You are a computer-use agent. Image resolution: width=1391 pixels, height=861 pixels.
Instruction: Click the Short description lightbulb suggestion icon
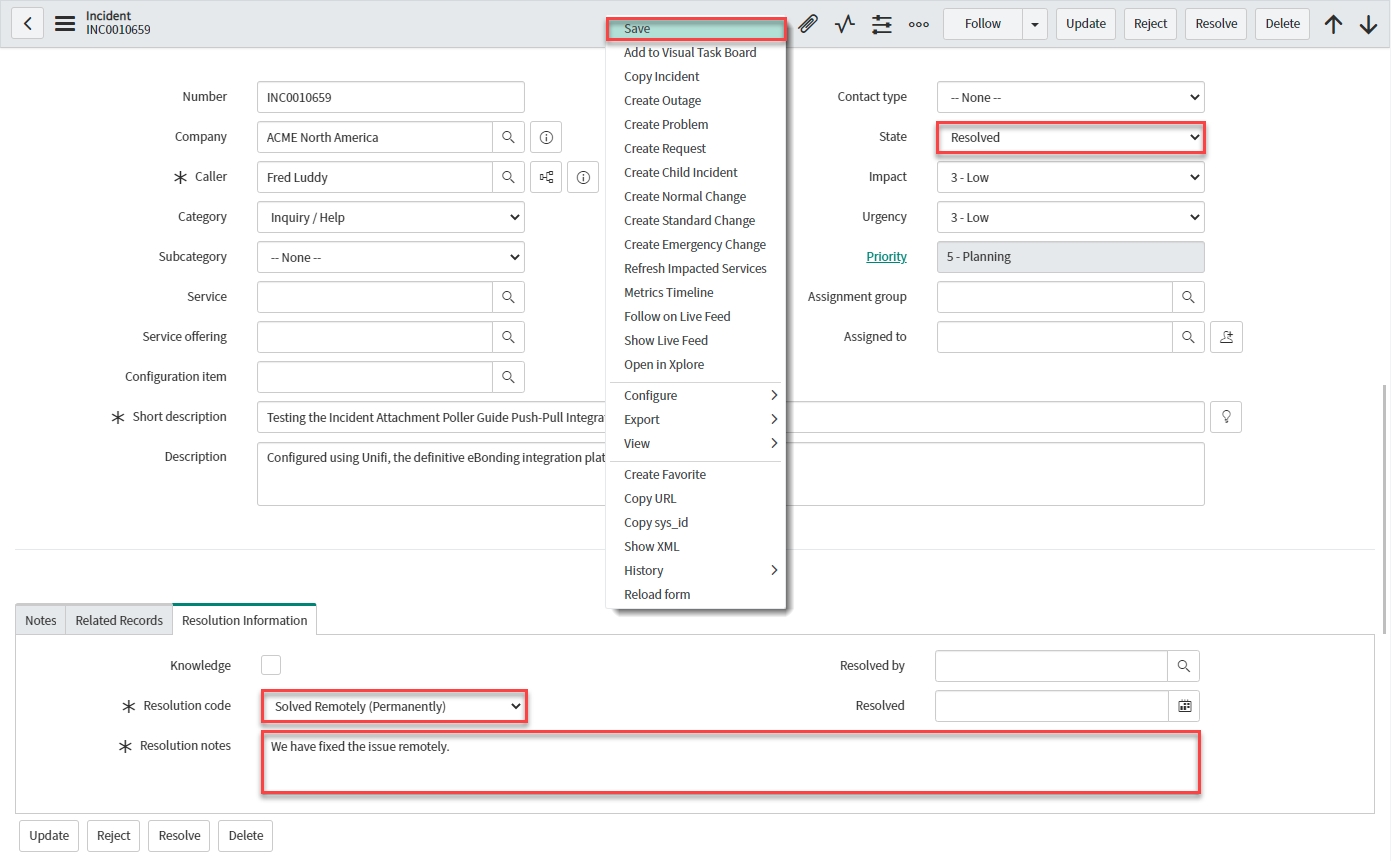(1225, 417)
